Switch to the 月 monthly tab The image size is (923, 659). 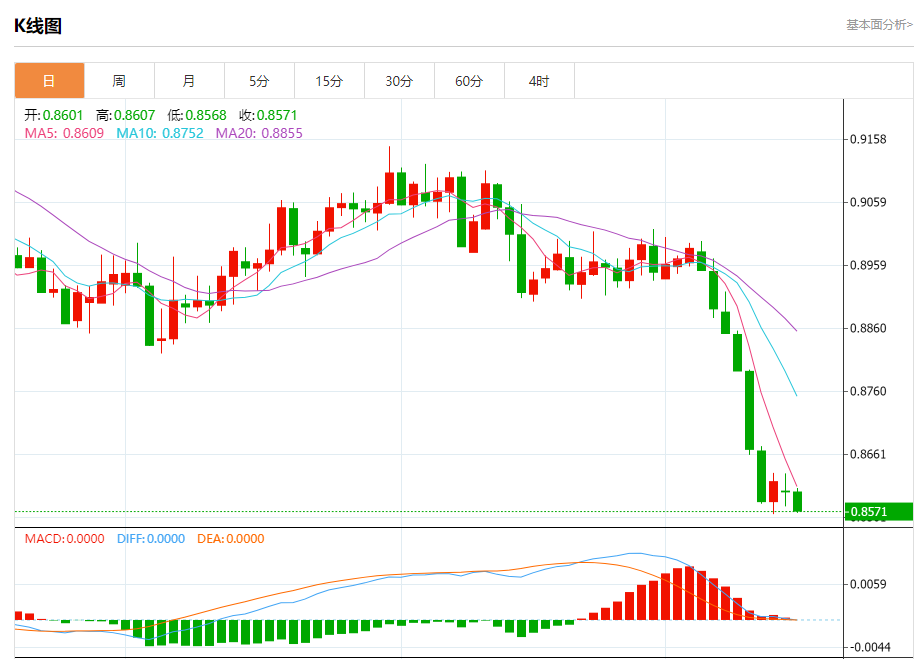tap(190, 81)
